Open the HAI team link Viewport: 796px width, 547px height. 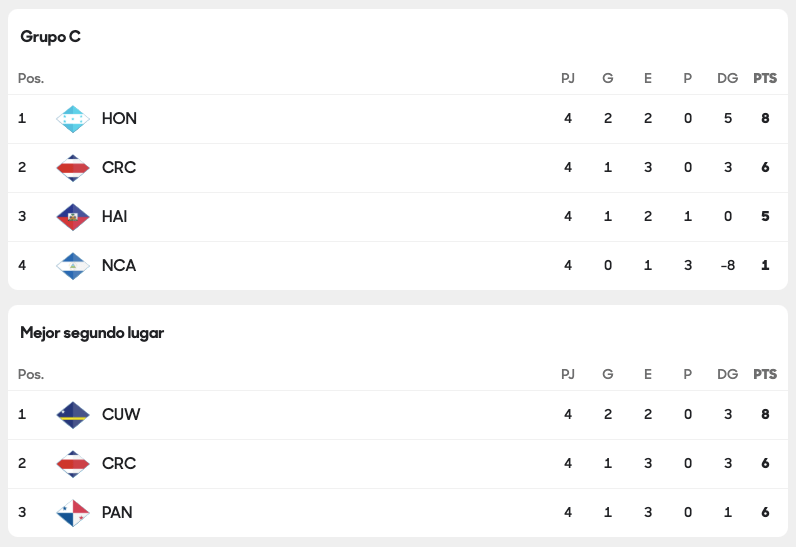point(114,216)
